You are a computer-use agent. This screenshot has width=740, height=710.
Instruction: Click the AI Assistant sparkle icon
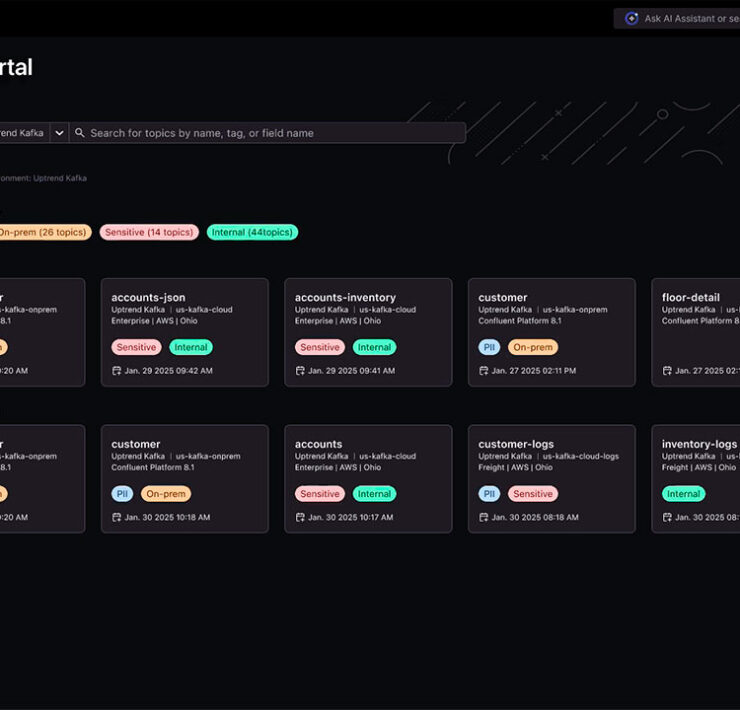point(631,18)
